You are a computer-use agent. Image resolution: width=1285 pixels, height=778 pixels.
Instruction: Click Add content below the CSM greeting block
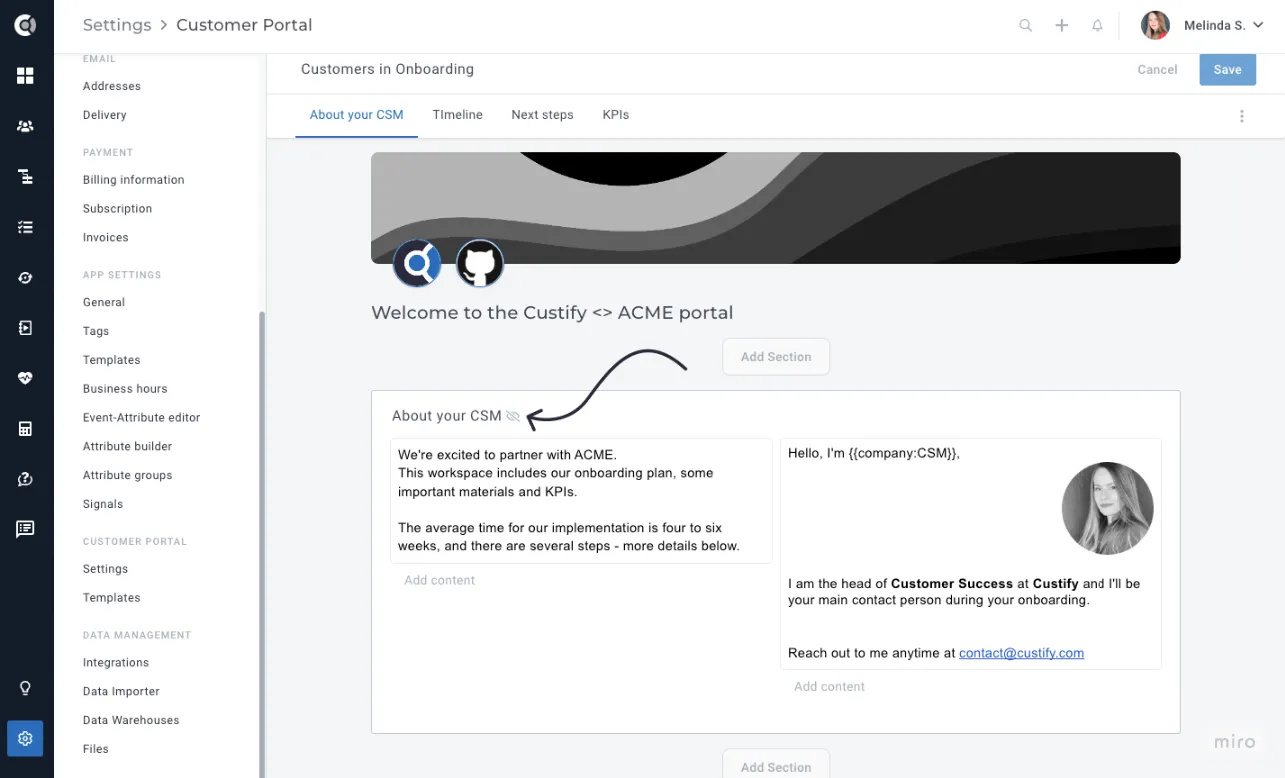click(830, 686)
